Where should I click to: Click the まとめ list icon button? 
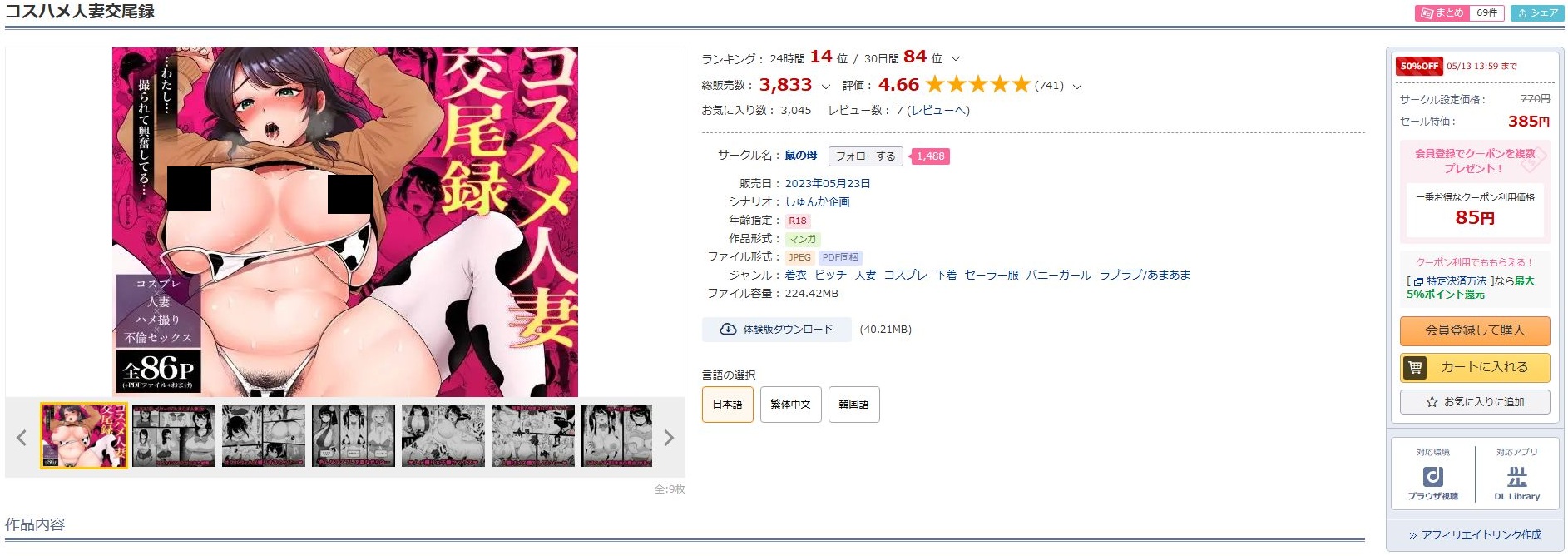[x=1442, y=13]
